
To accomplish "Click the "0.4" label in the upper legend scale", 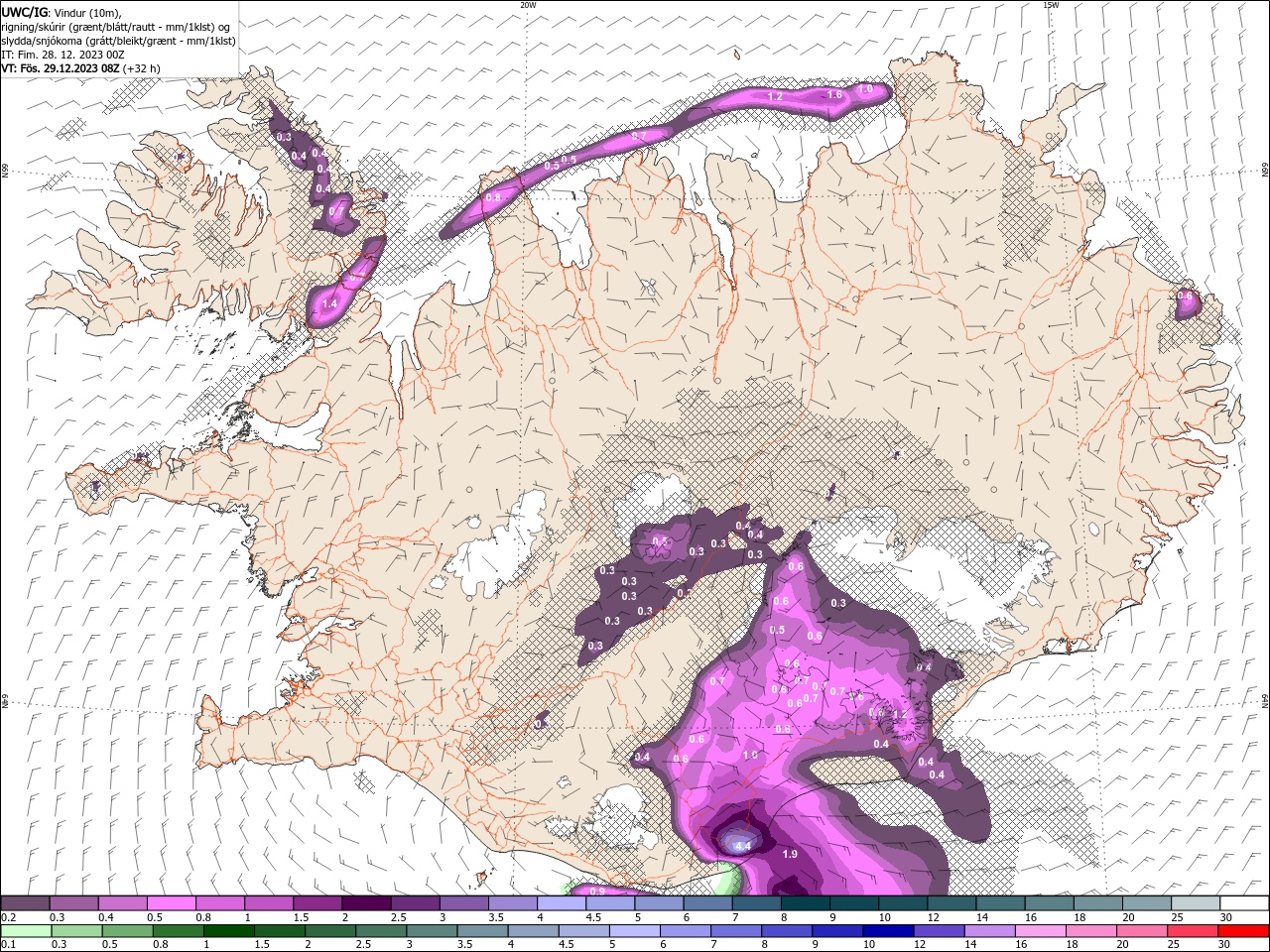I will (105, 917).
